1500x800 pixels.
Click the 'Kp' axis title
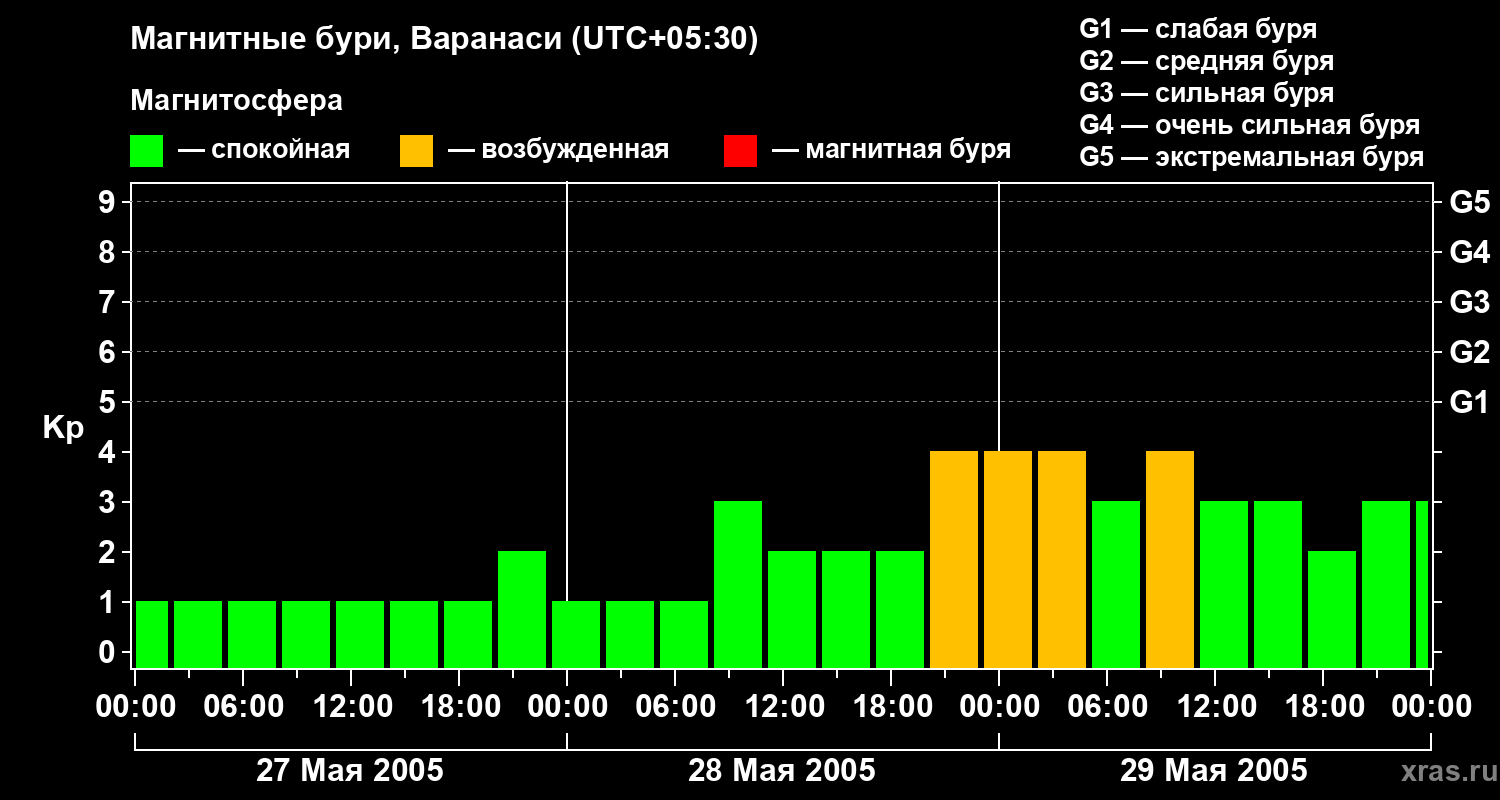(x=63, y=428)
